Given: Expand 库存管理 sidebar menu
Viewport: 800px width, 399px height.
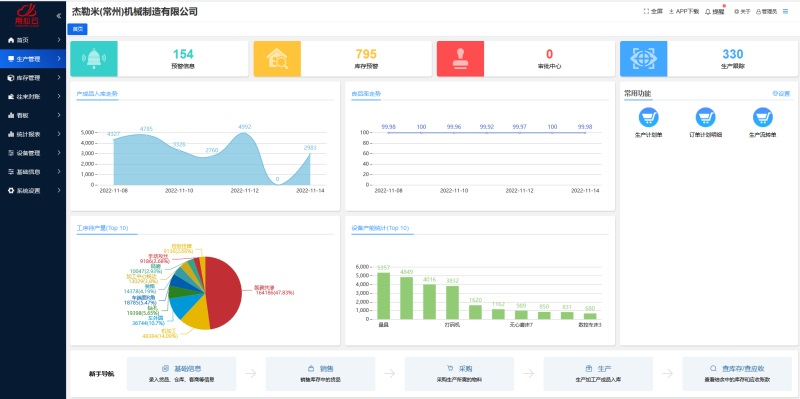Looking at the screenshot, I should (x=33, y=78).
